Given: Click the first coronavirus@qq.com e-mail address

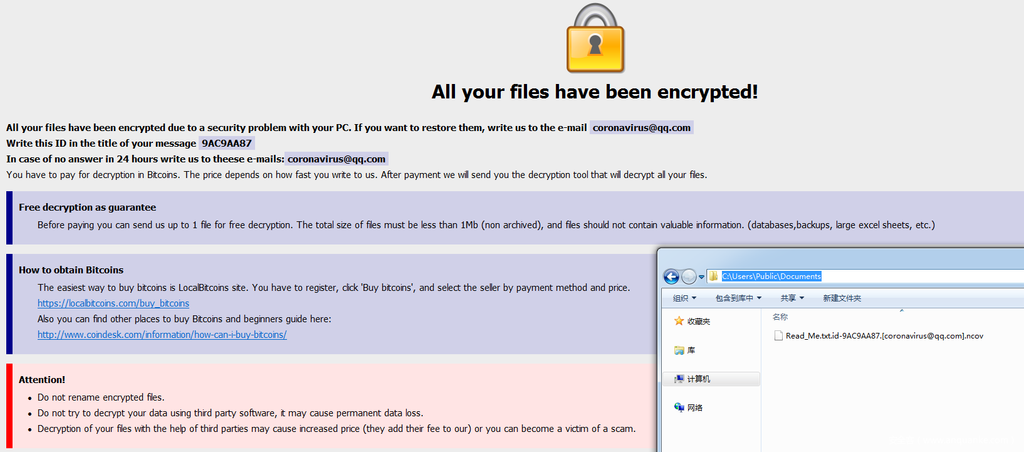Looking at the screenshot, I should click(641, 128).
